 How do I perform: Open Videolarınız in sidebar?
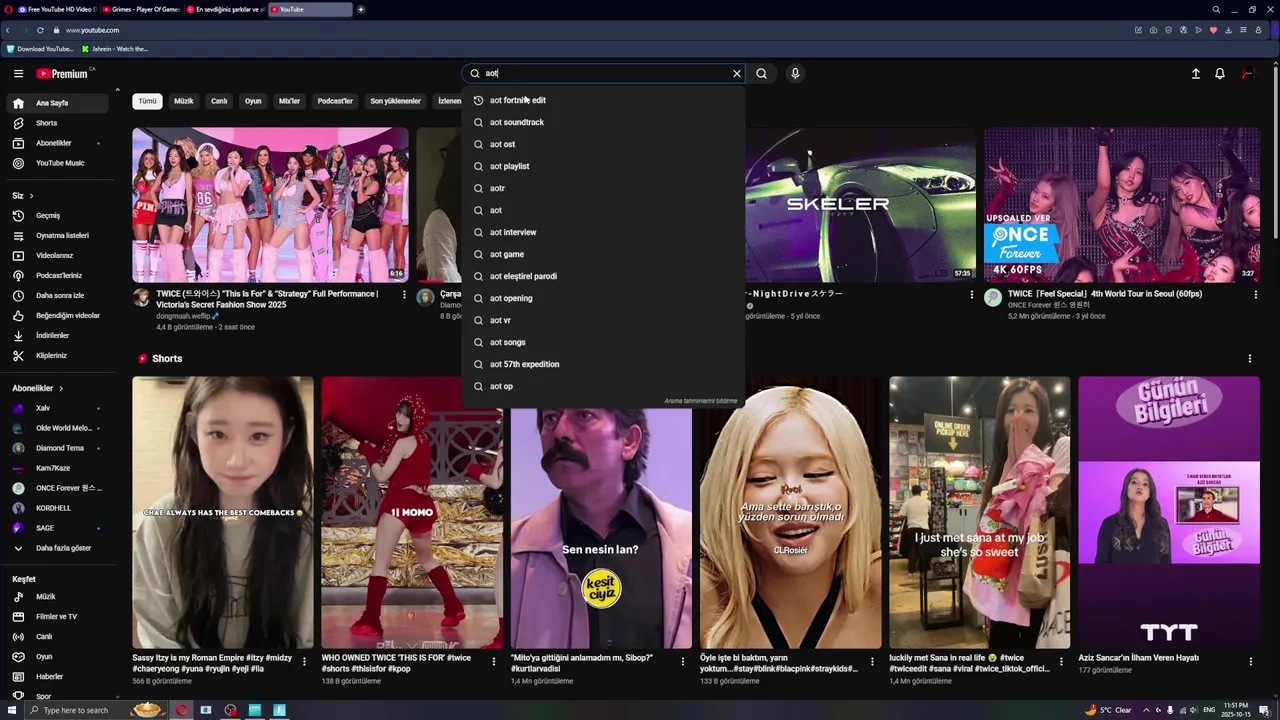pyautogui.click(x=59, y=255)
